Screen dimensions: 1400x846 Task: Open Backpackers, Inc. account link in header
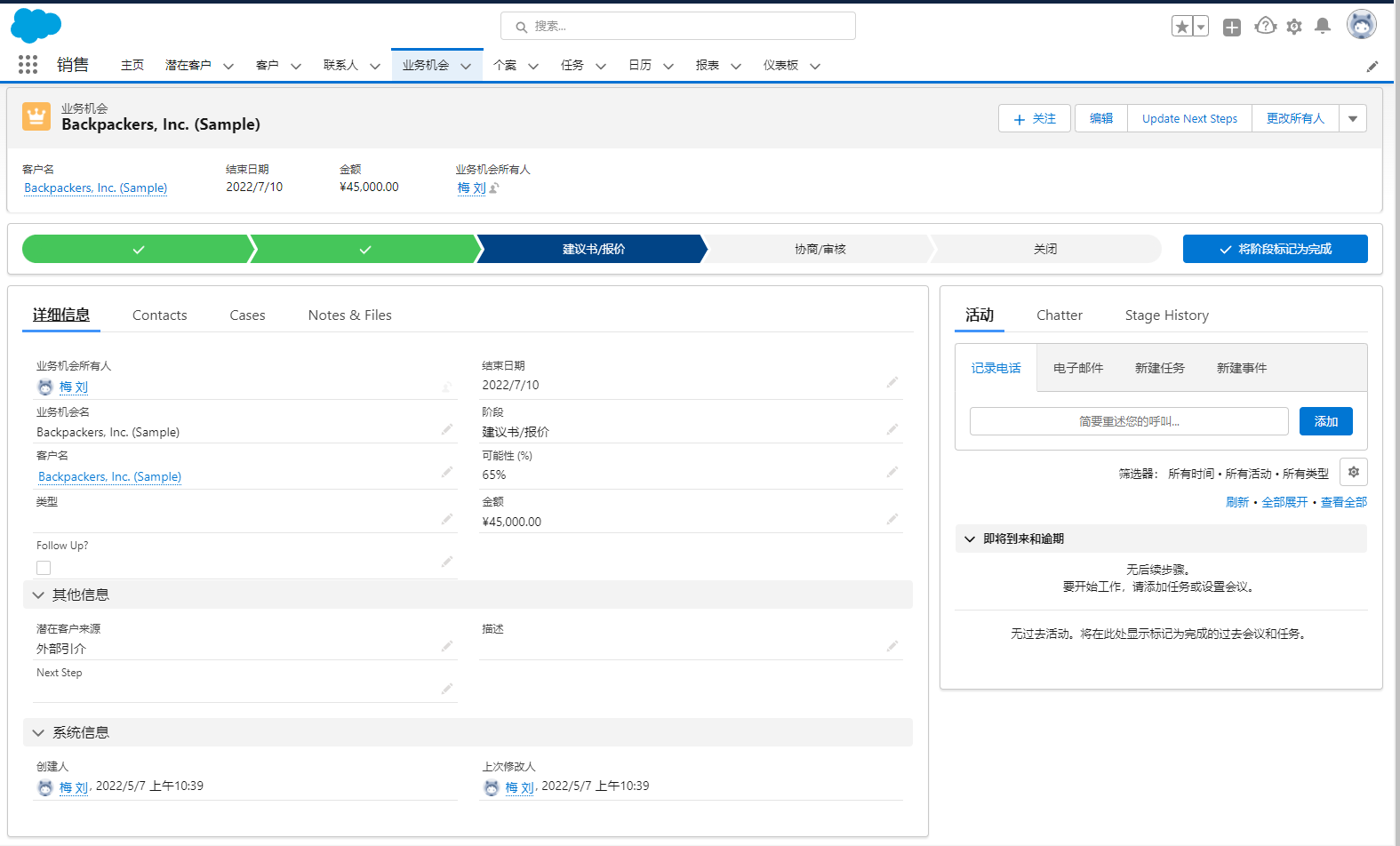tap(96, 188)
